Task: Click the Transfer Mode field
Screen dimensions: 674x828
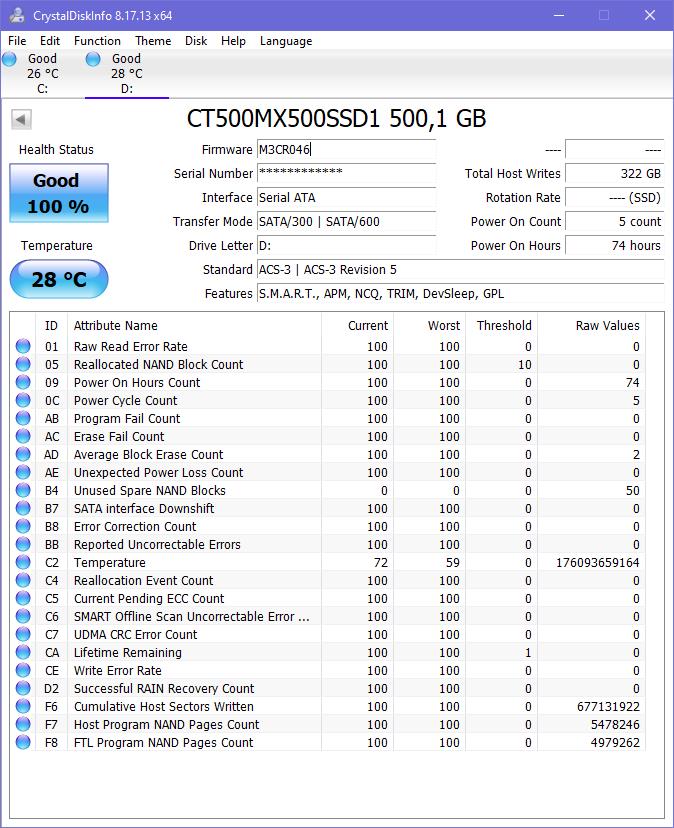Action: point(347,221)
